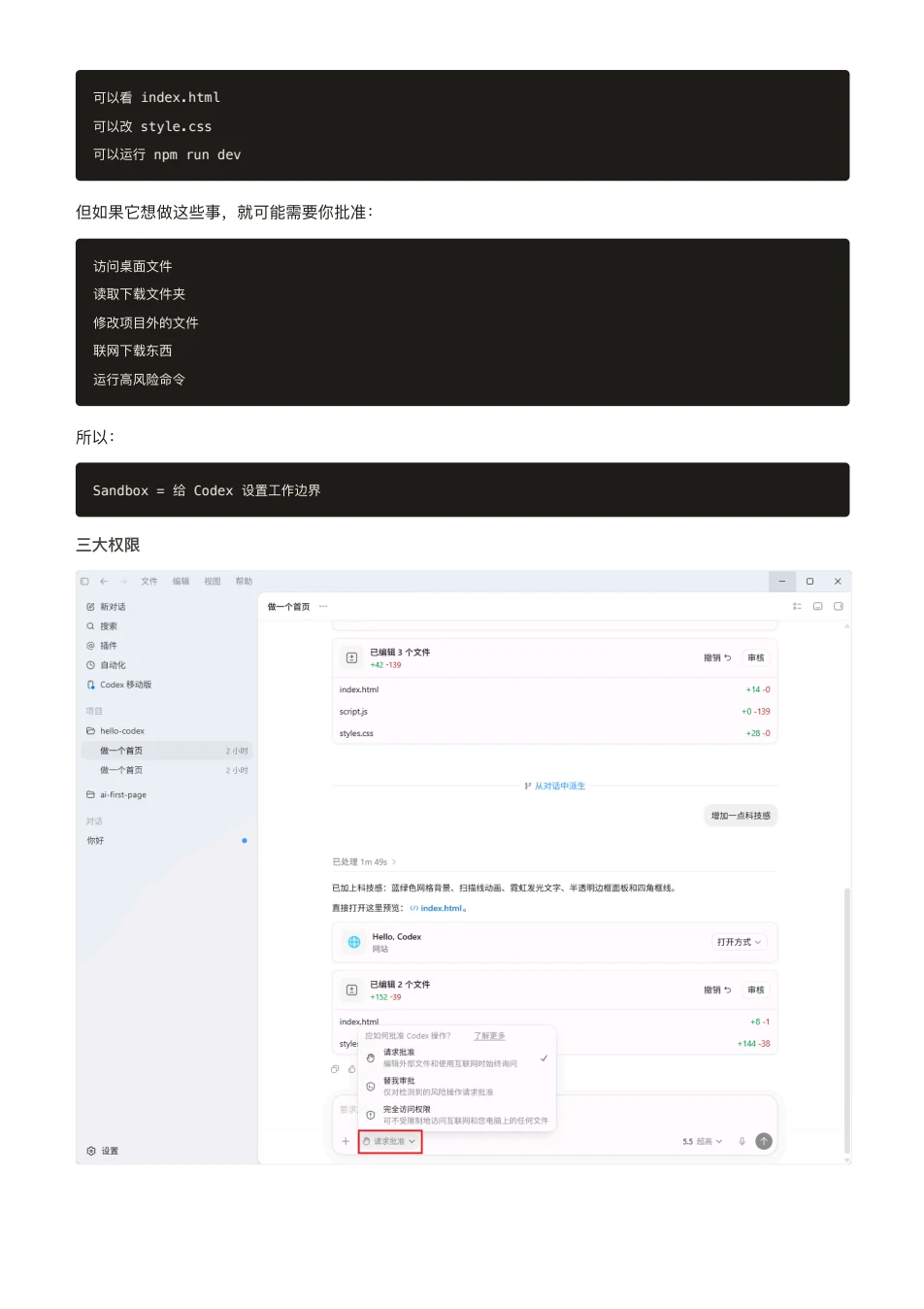Open styles.css in the changes list
This screenshot has width=924, height=1309.
point(356,734)
